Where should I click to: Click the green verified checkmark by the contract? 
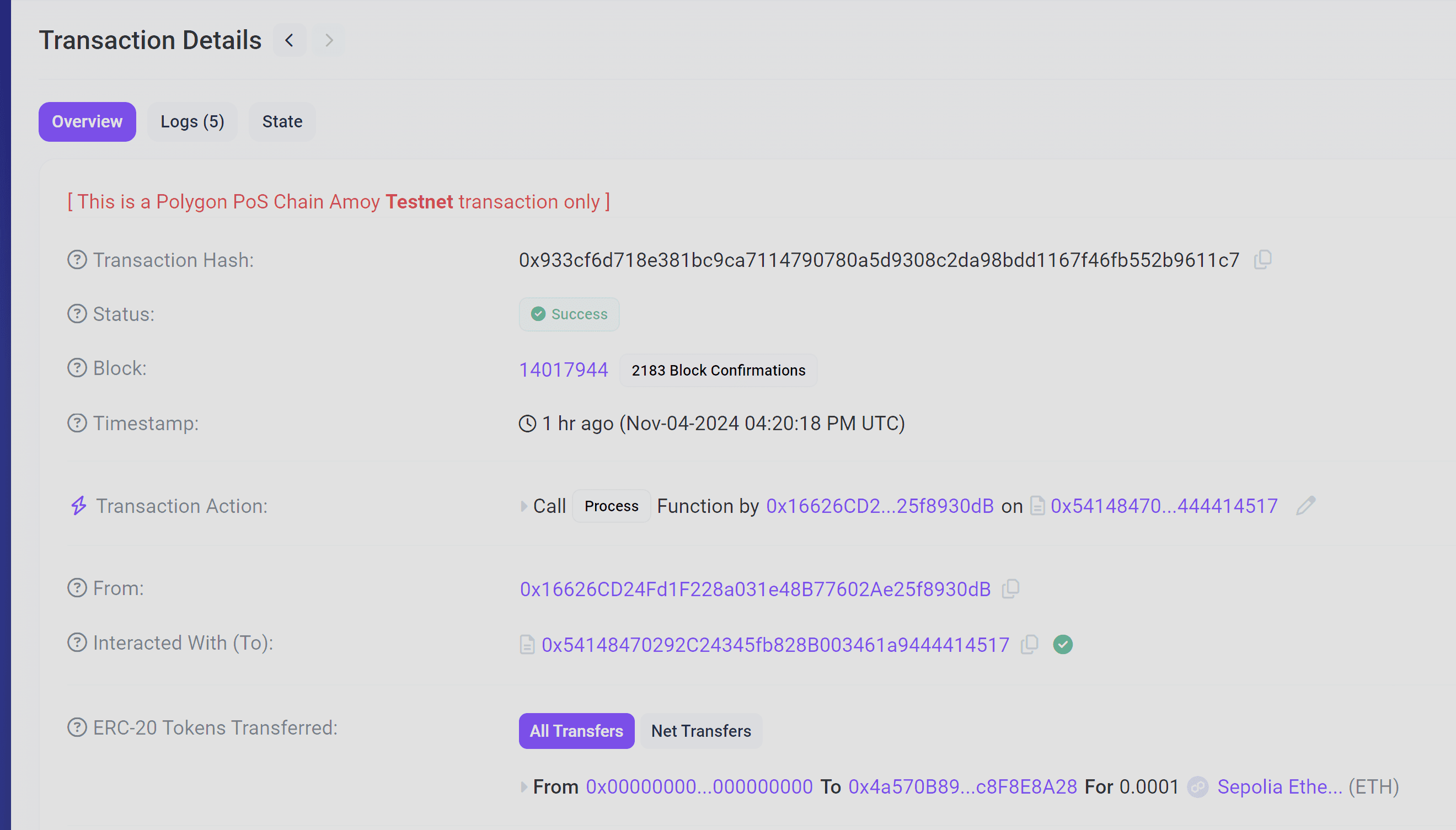[1063, 645]
